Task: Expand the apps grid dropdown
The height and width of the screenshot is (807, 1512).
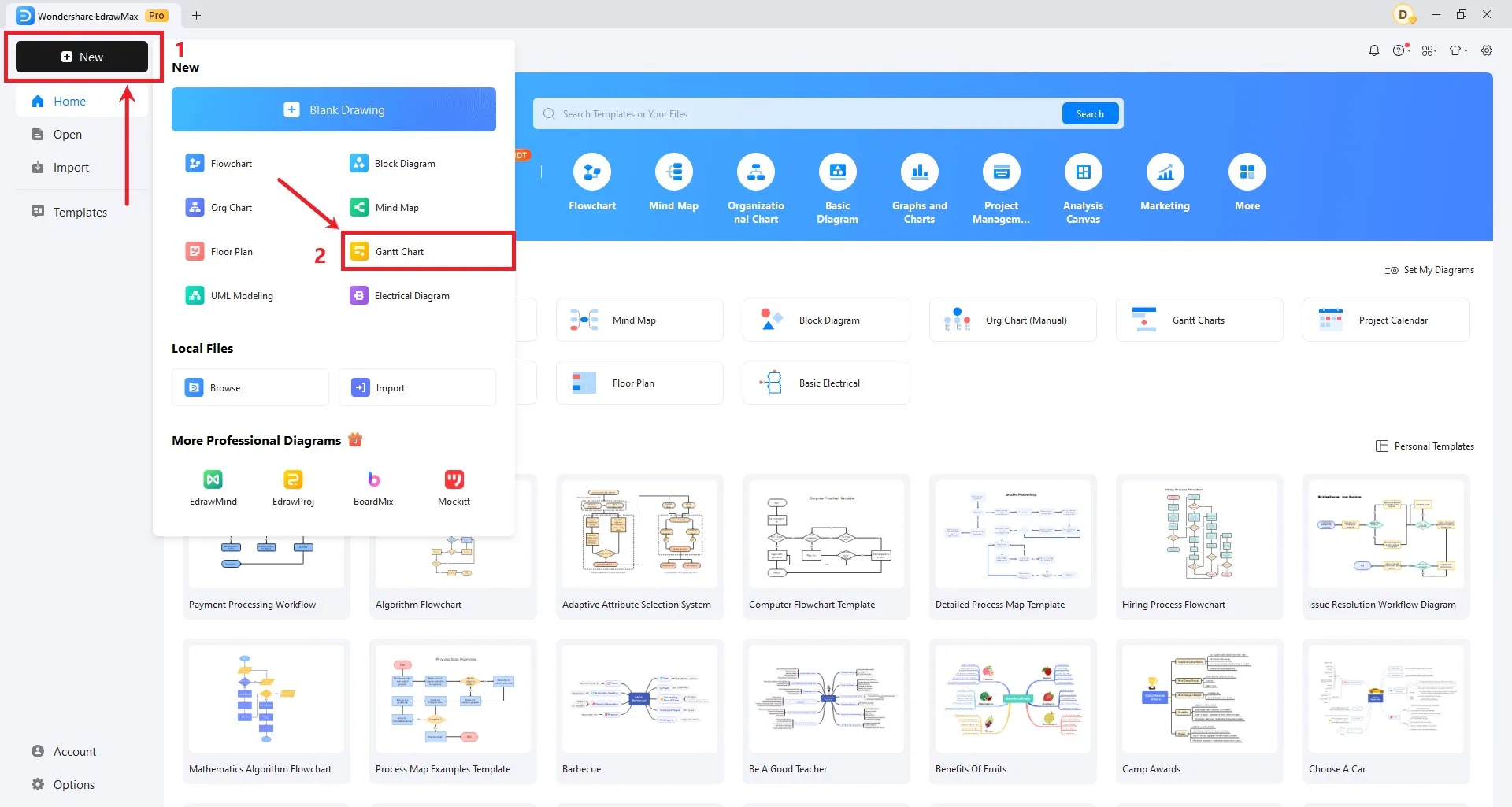Action: (1429, 50)
